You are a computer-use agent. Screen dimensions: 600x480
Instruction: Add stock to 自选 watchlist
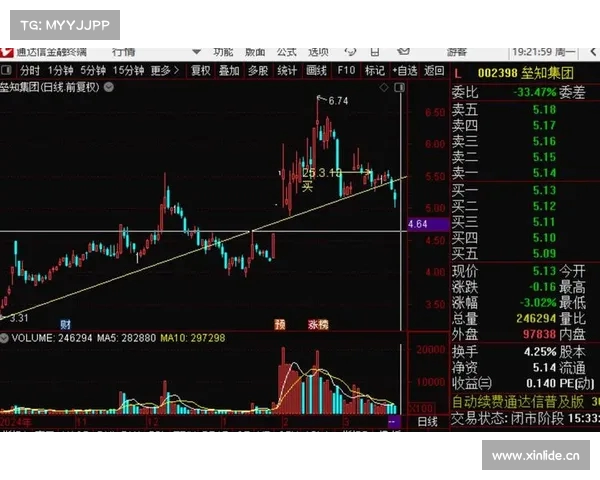coord(404,70)
